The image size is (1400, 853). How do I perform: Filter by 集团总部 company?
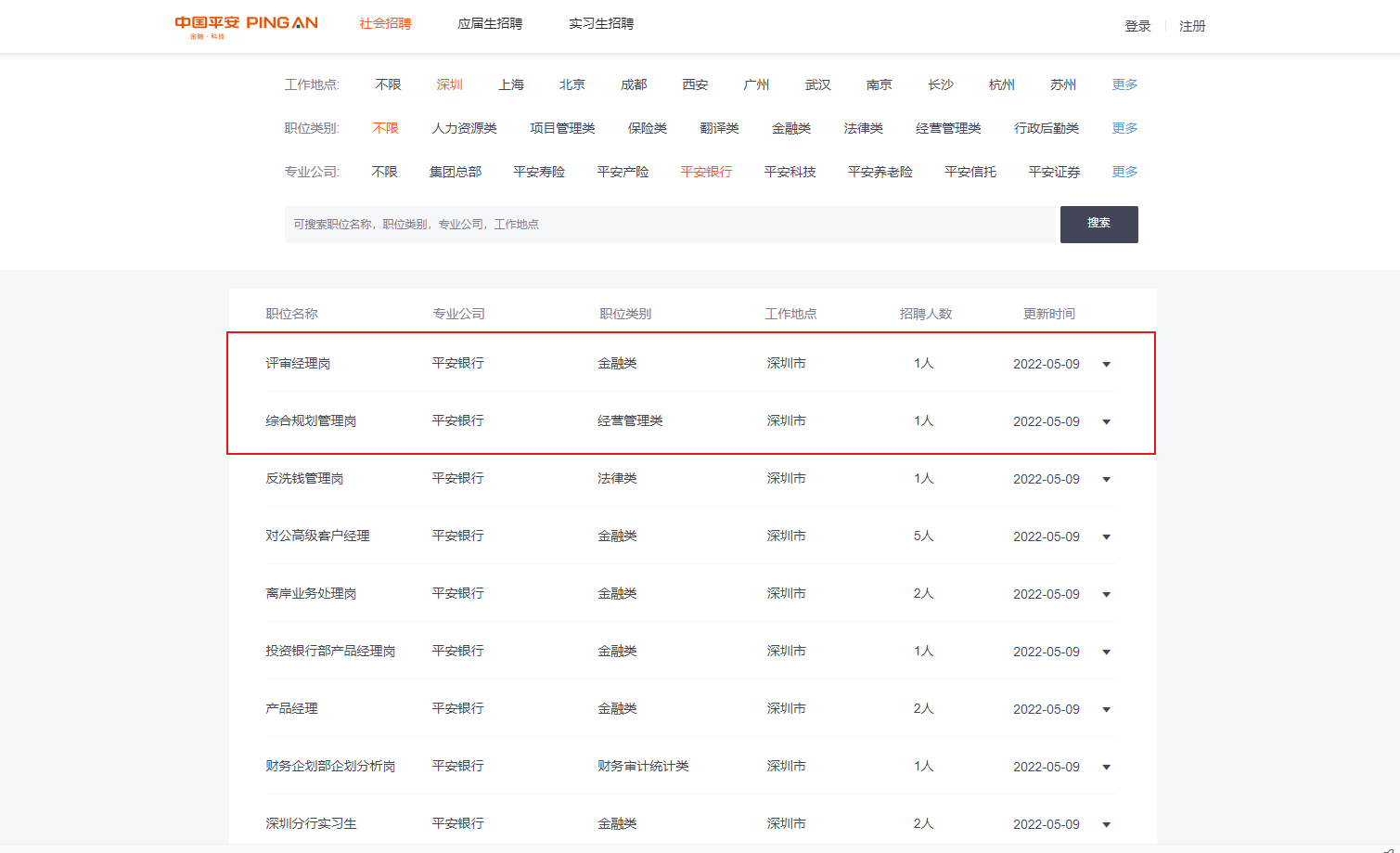click(x=456, y=172)
